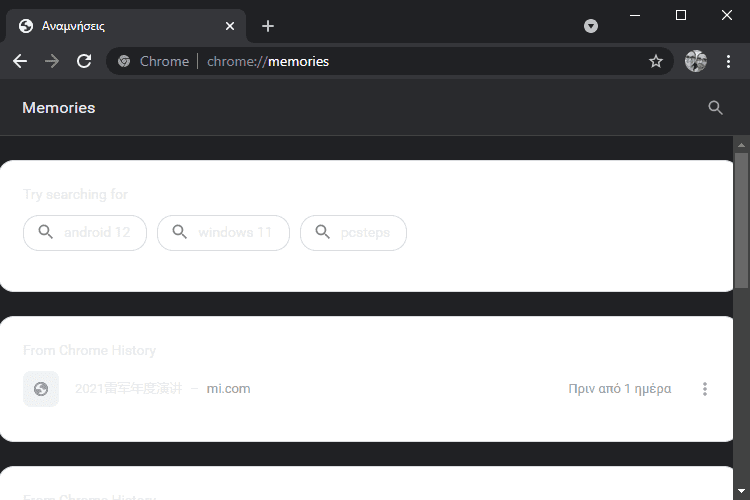Viewport: 750px width, 500px height.
Task: Bookmark this page with the star icon
Action: click(656, 61)
